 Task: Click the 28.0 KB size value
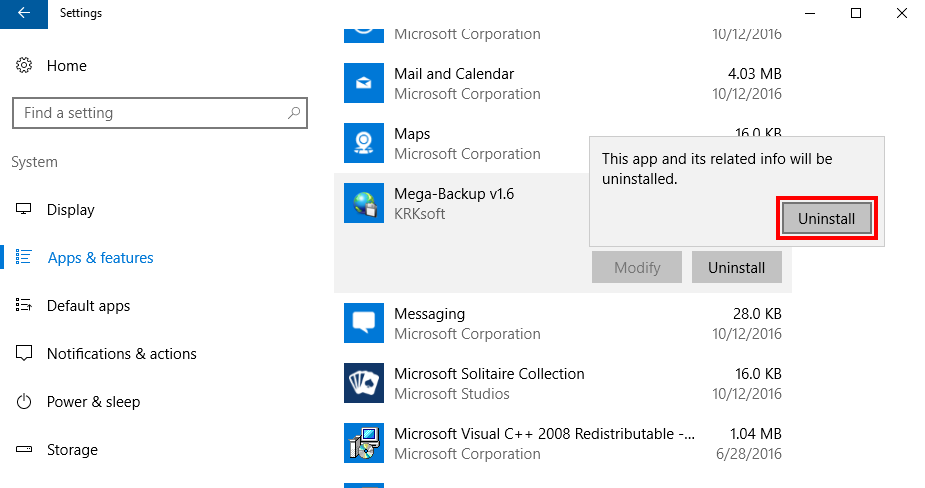pyautogui.click(x=757, y=314)
